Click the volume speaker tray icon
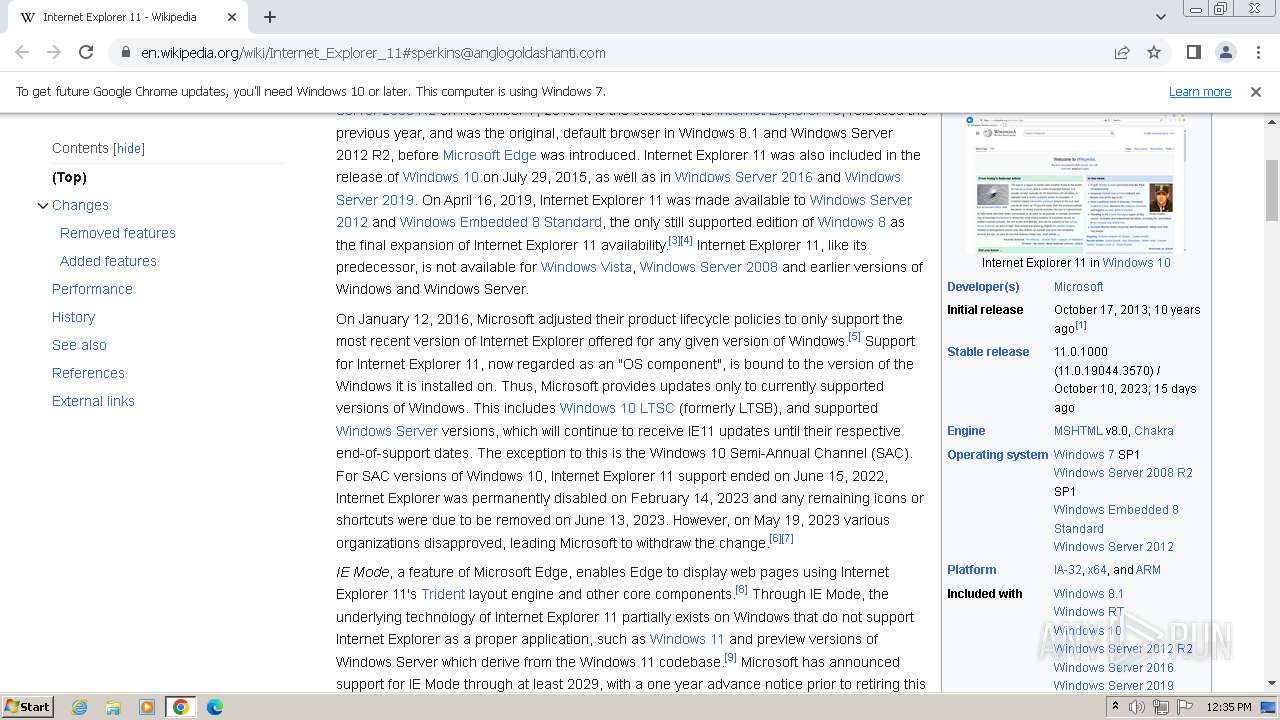This screenshot has width=1280, height=720. click(1137, 707)
